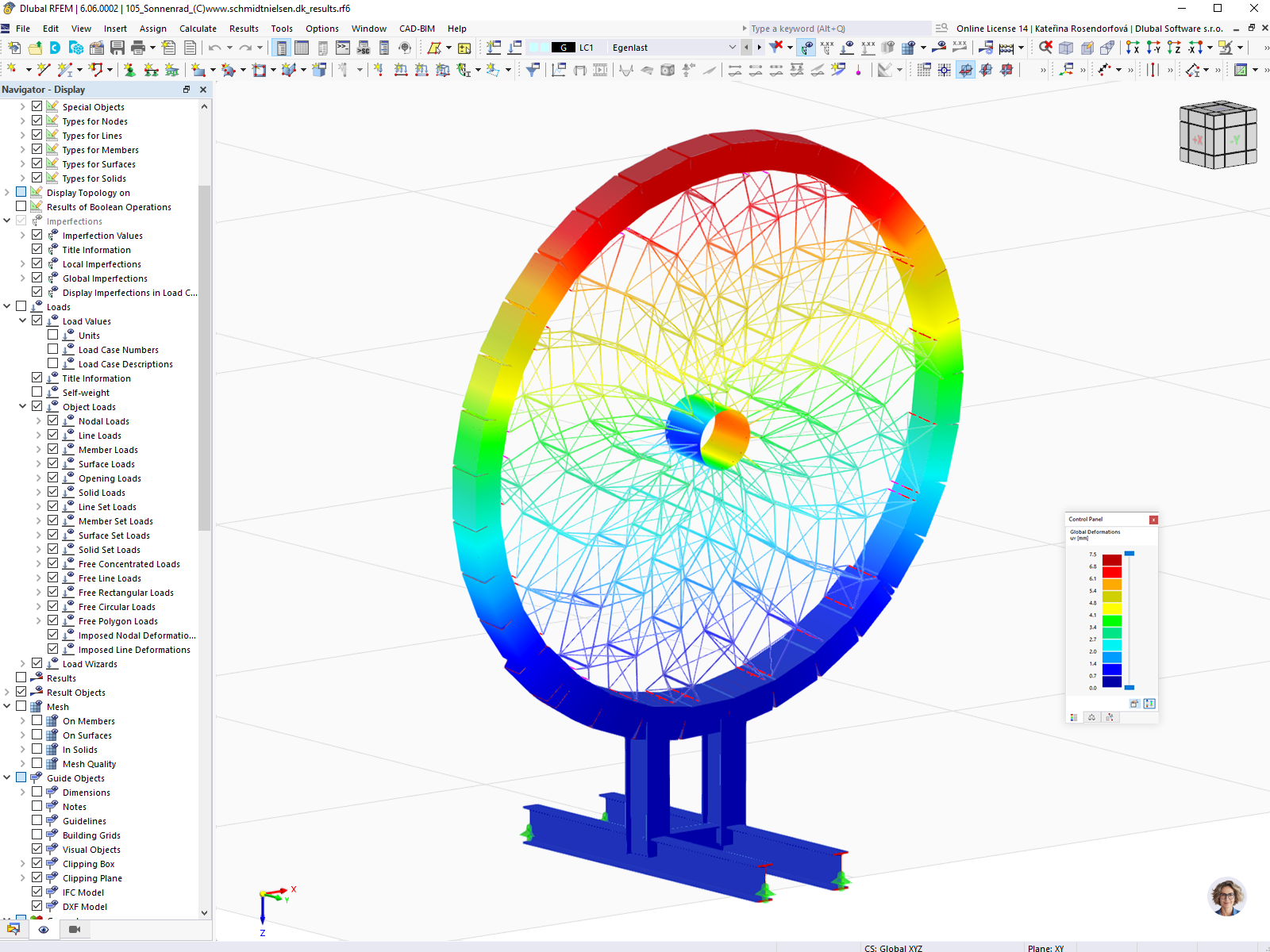Click the cancel zoom magnifier icon

click(x=1046, y=48)
